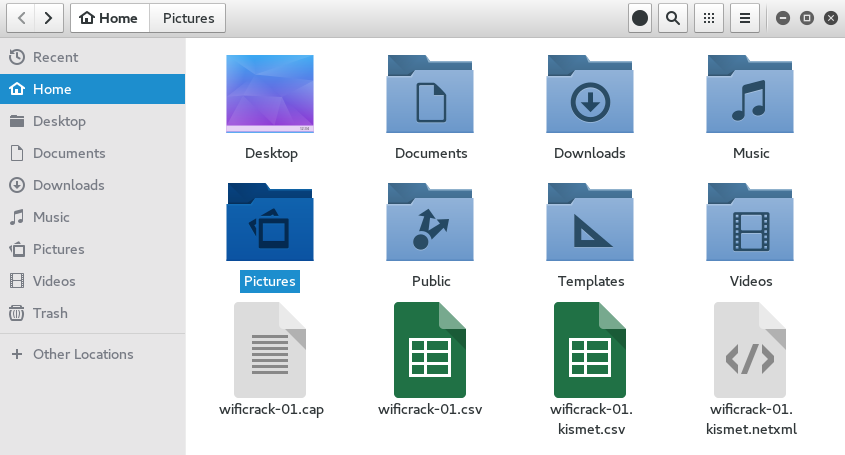Click the 'wificrack-01.kismet.csv' file name
Screen dimensions: 845x455
click(591, 419)
